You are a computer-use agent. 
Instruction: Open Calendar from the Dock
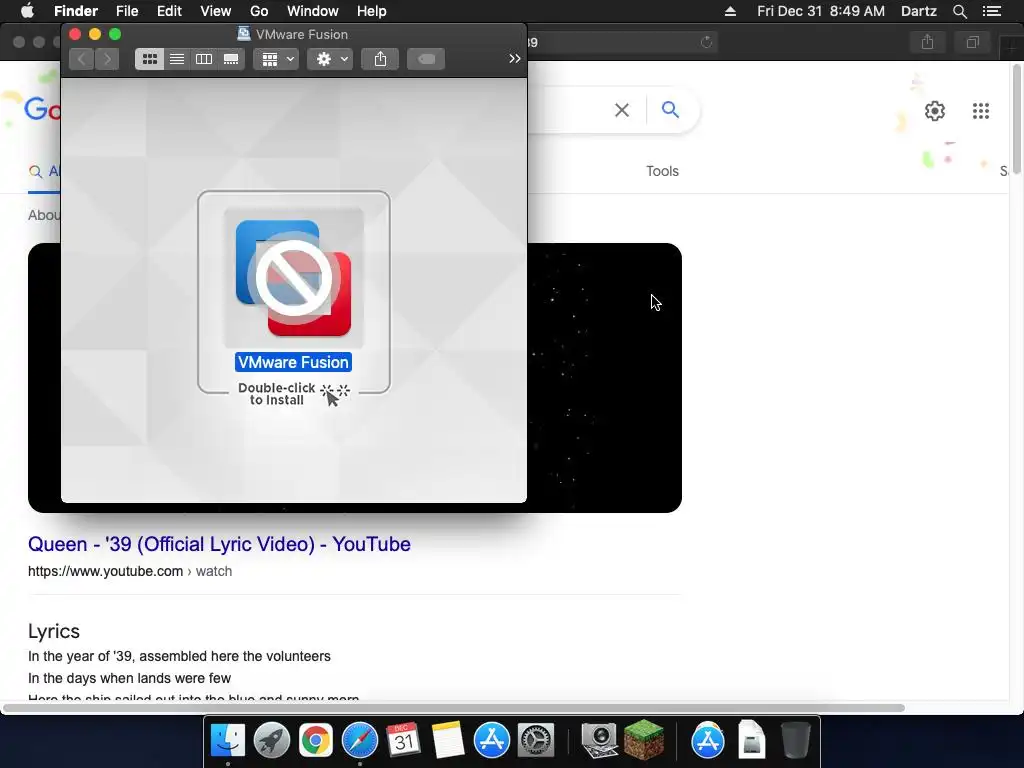(403, 741)
